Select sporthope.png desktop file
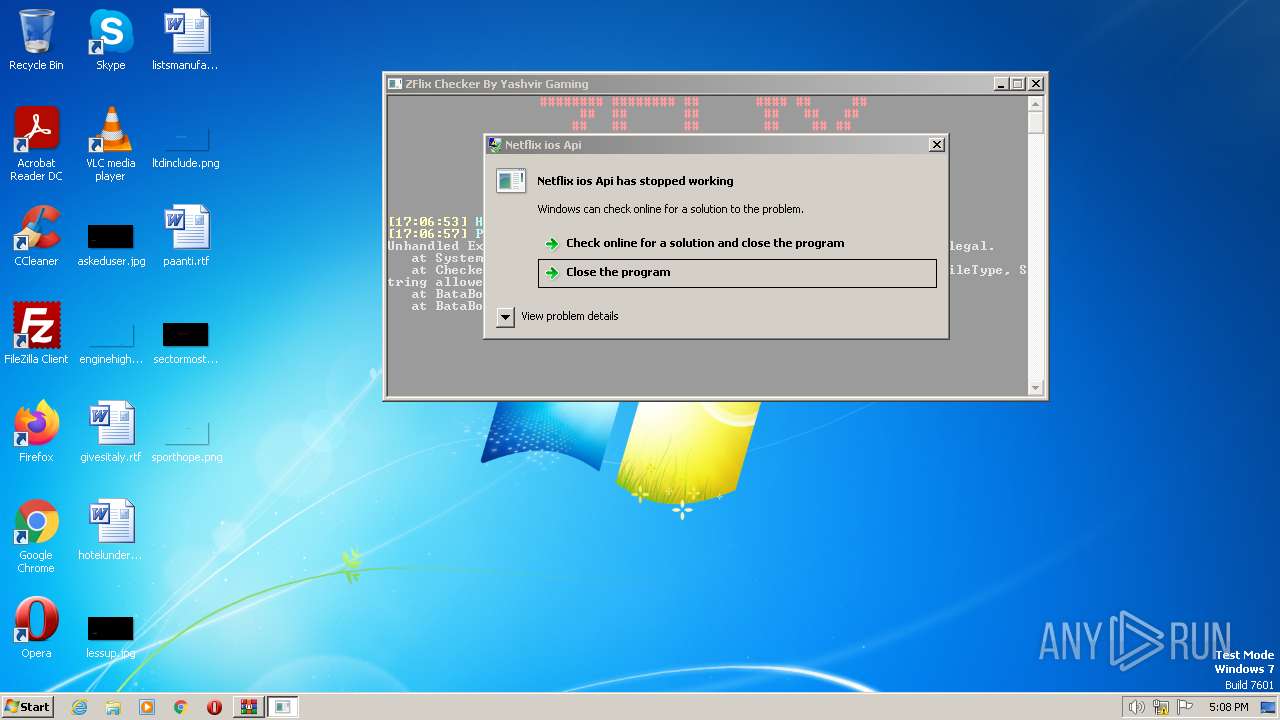 coord(186,440)
